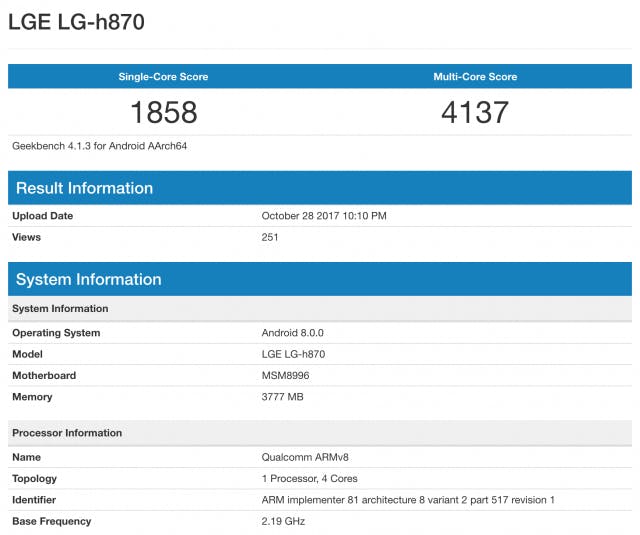Click the Motherboard label

[x=44, y=375]
